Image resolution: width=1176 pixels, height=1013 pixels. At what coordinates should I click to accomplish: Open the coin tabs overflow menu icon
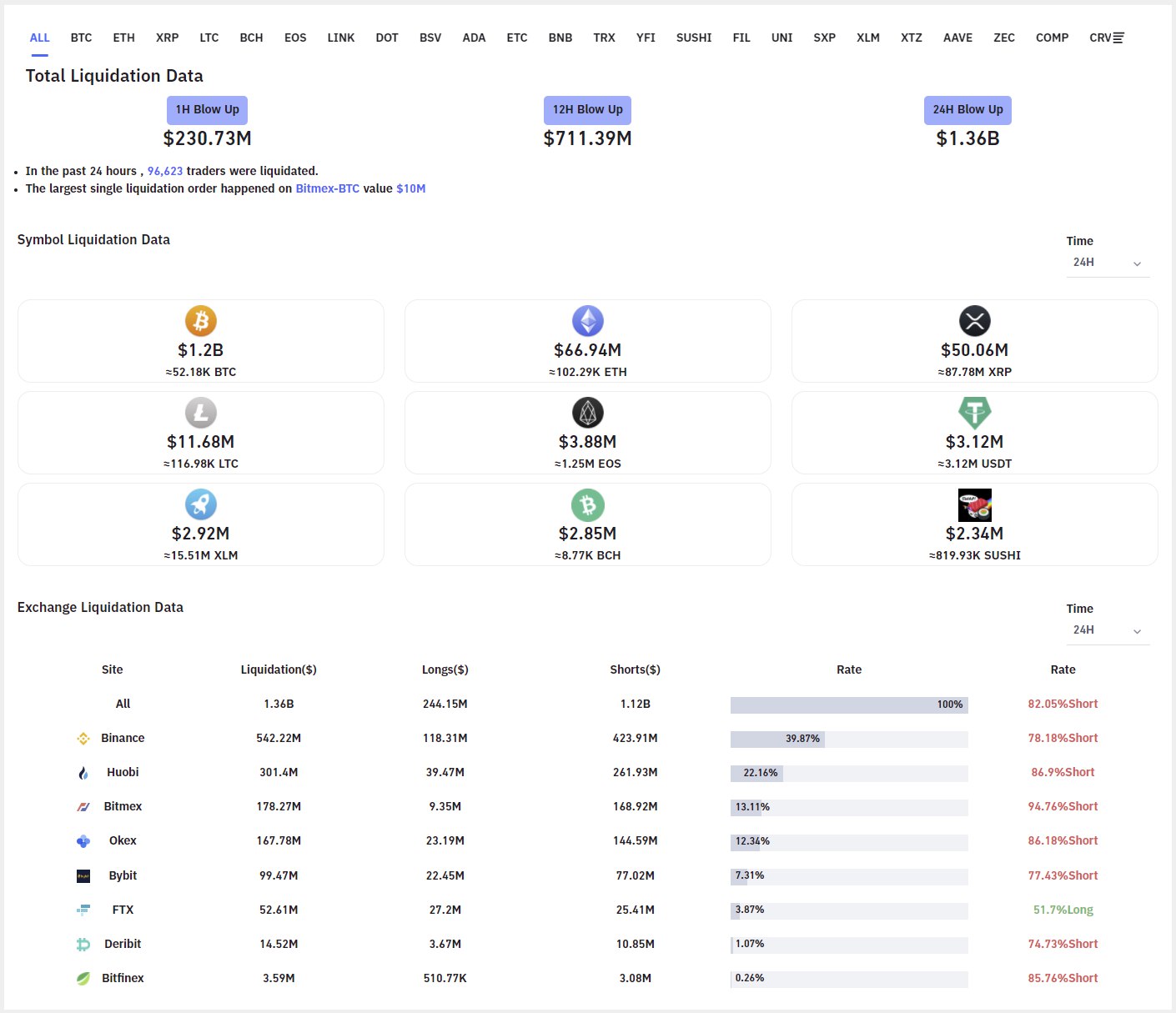click(1119, 38)
